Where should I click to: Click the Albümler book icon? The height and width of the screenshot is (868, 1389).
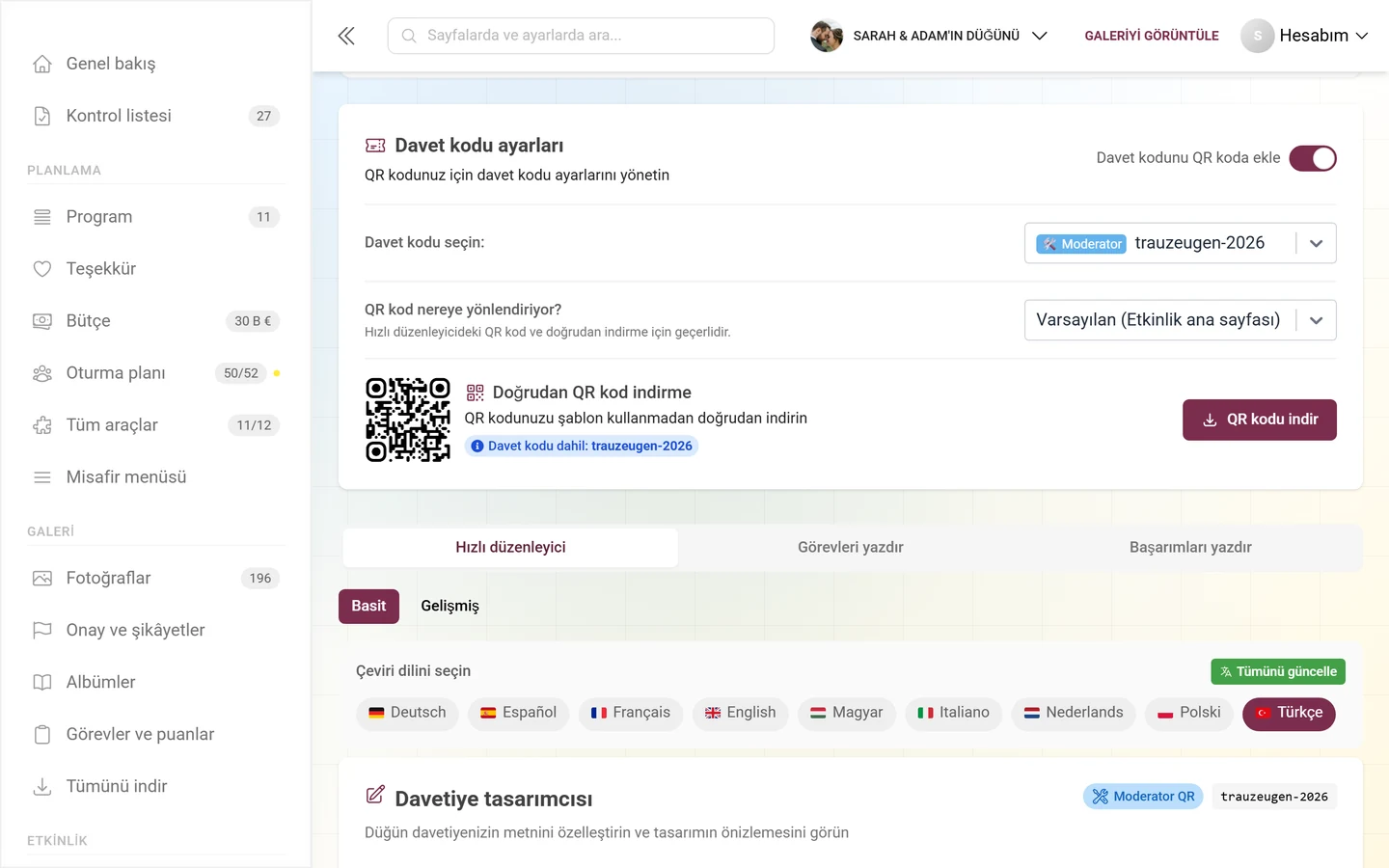(42, 683)
